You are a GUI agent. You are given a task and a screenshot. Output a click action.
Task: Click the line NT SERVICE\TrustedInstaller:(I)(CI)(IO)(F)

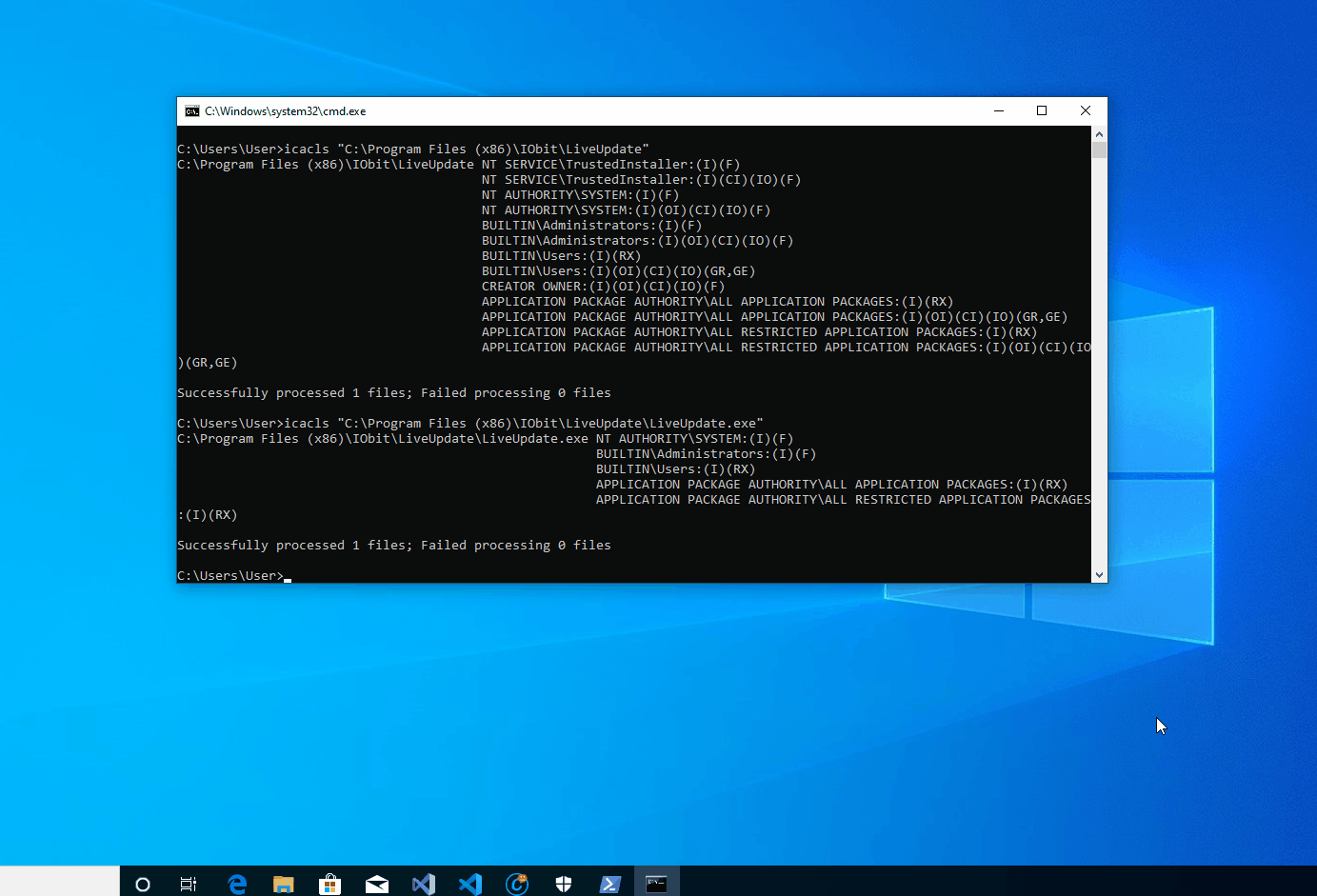click(x=641, y=180)
